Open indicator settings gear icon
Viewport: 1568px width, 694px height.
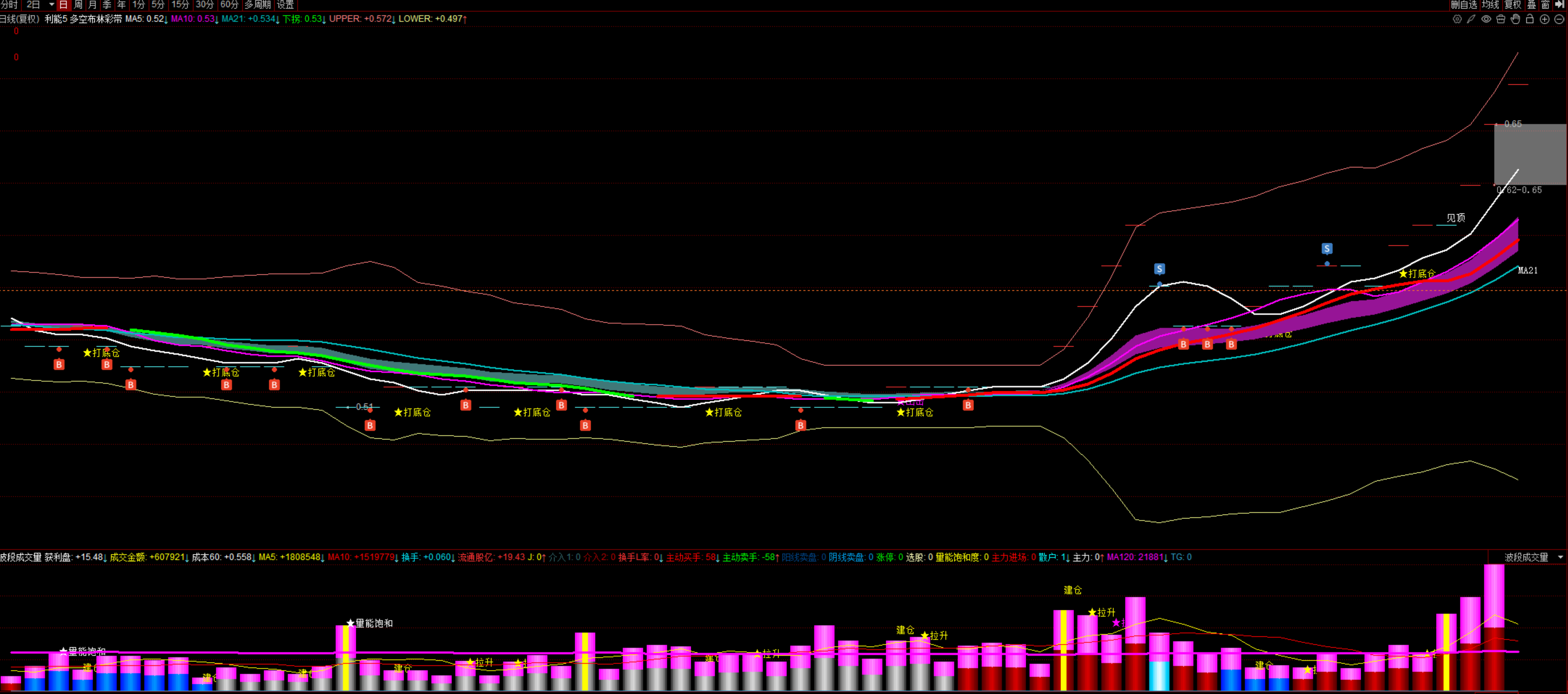point(1457,19)
